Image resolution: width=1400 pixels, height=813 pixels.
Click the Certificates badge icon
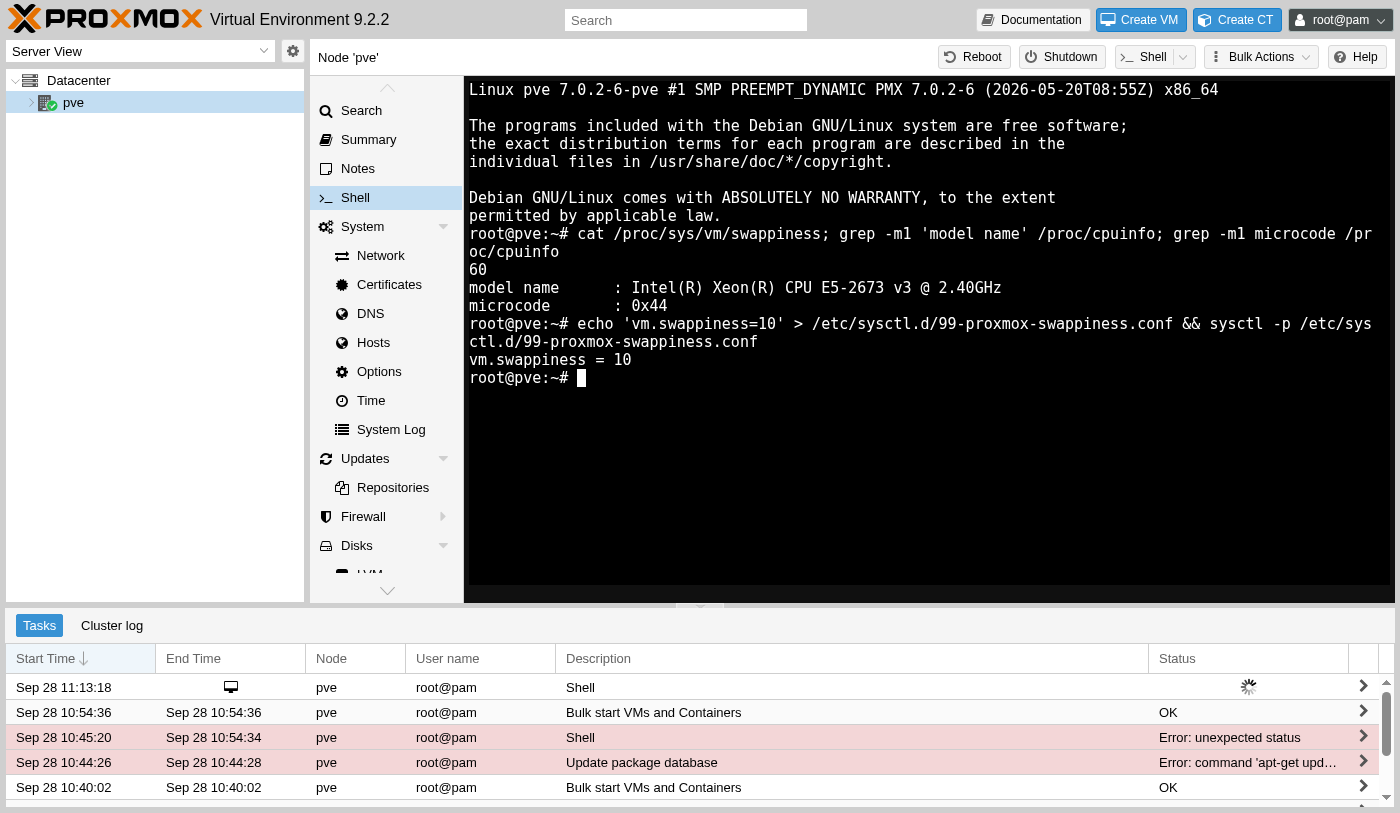342,285
